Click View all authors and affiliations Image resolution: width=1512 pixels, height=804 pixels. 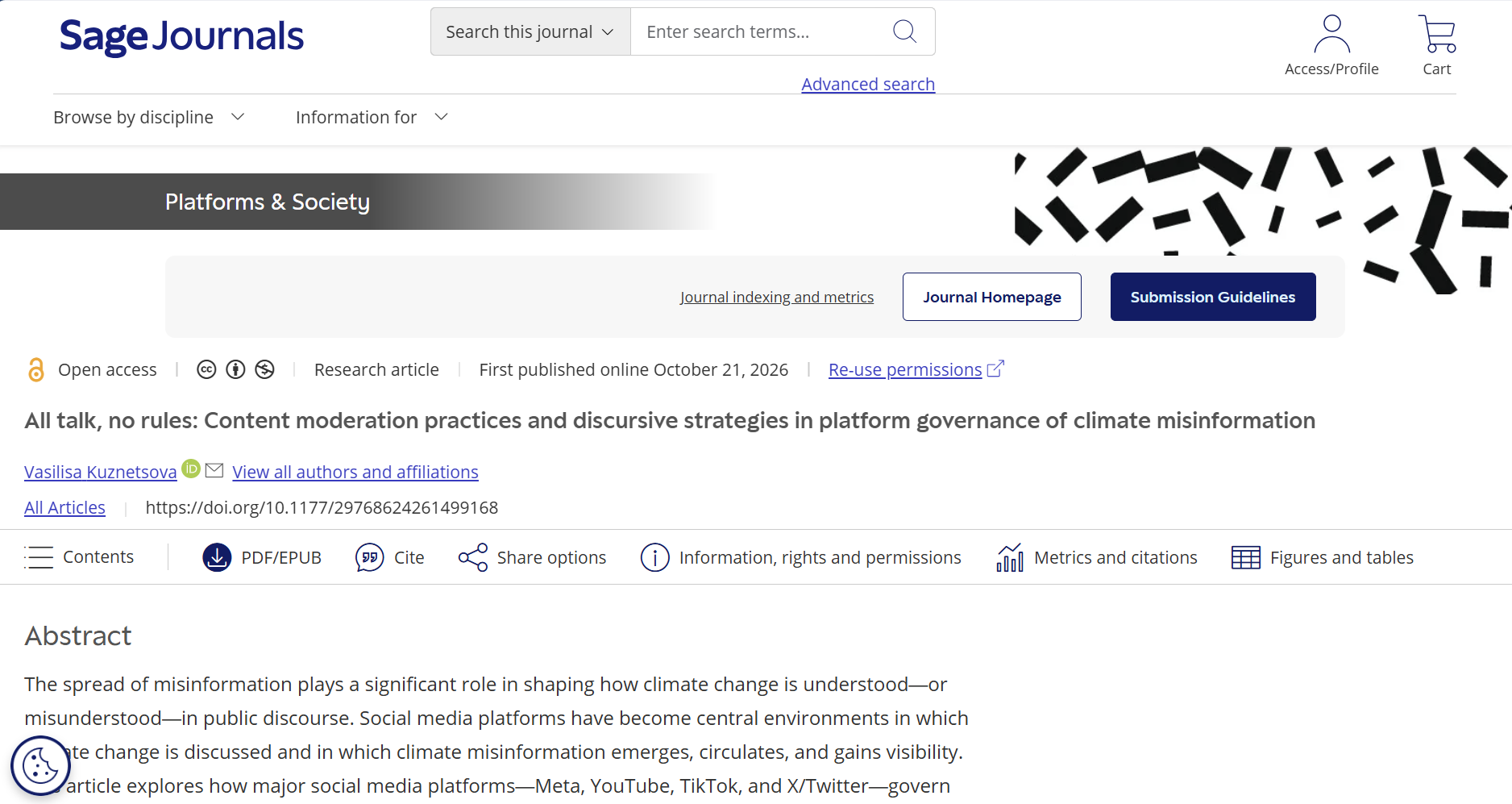coord(355,472)
